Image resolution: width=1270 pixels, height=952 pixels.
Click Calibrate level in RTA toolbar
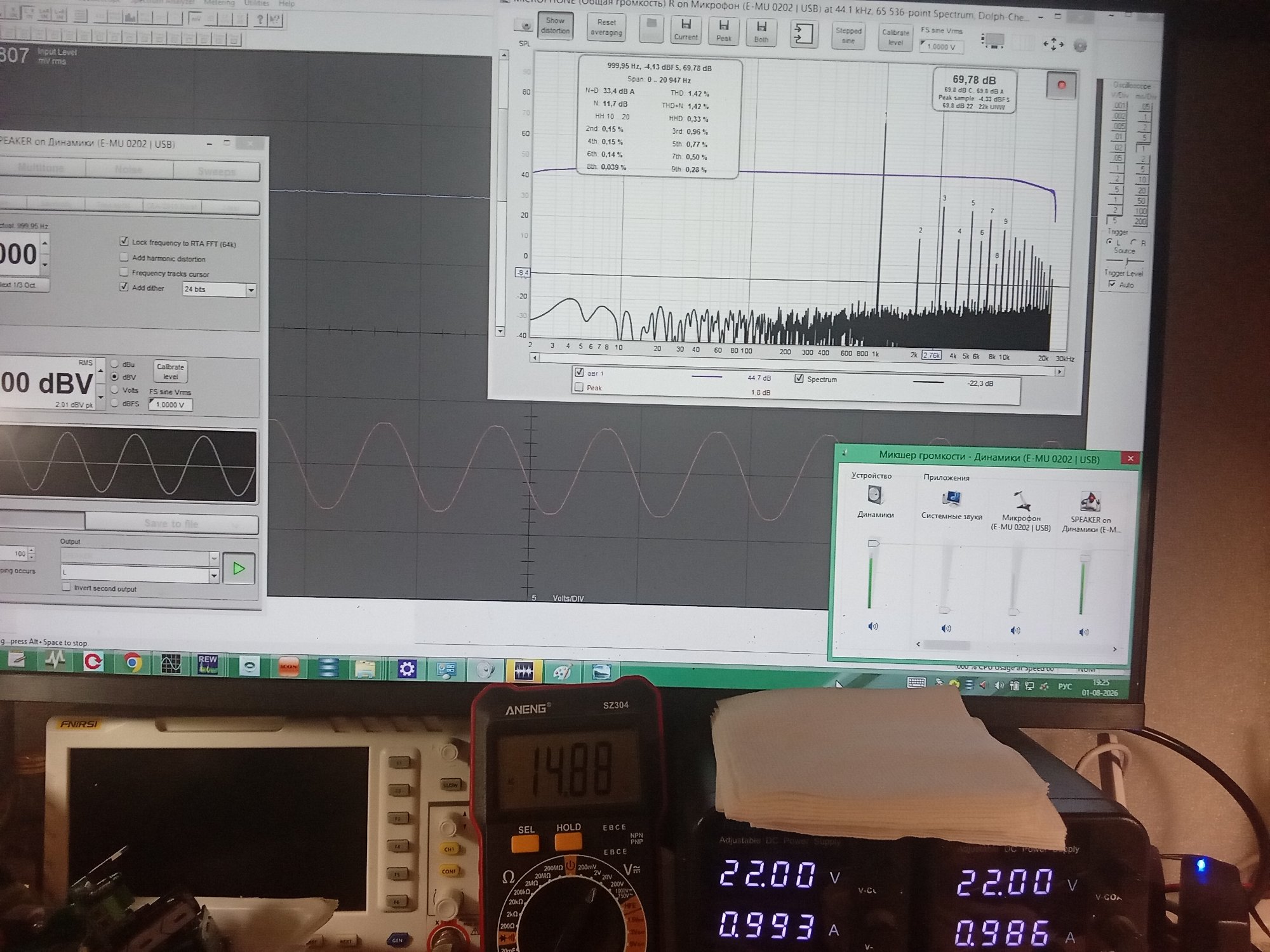pos(895,37)
